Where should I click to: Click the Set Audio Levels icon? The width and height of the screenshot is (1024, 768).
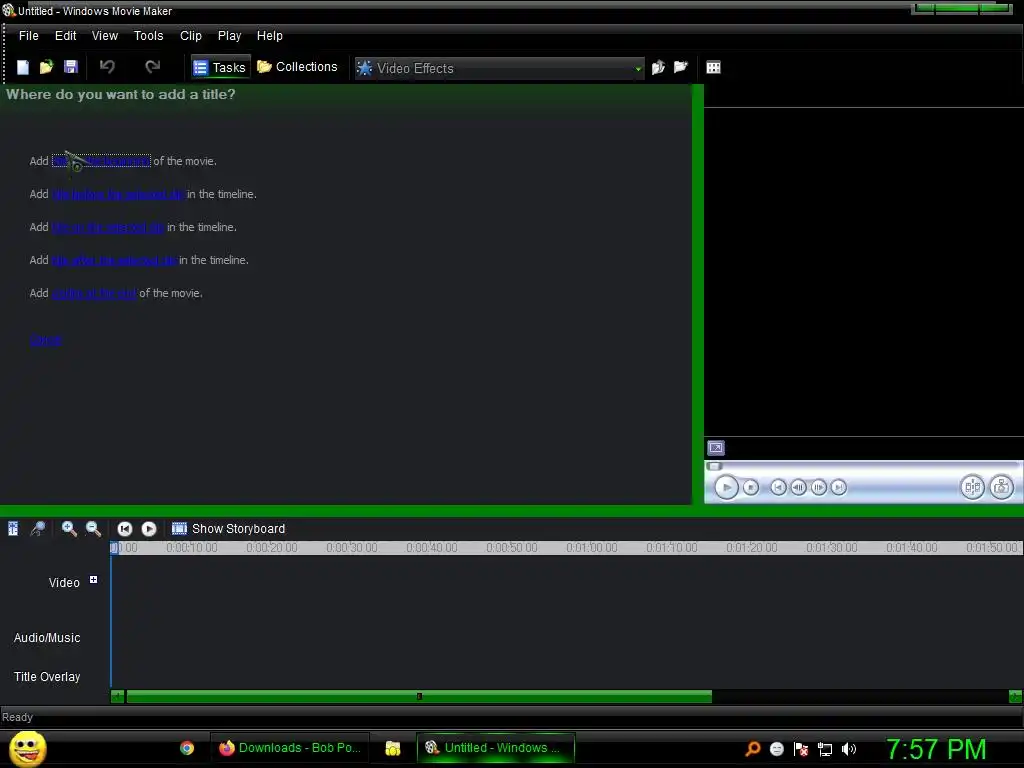[x=13, y=528]
